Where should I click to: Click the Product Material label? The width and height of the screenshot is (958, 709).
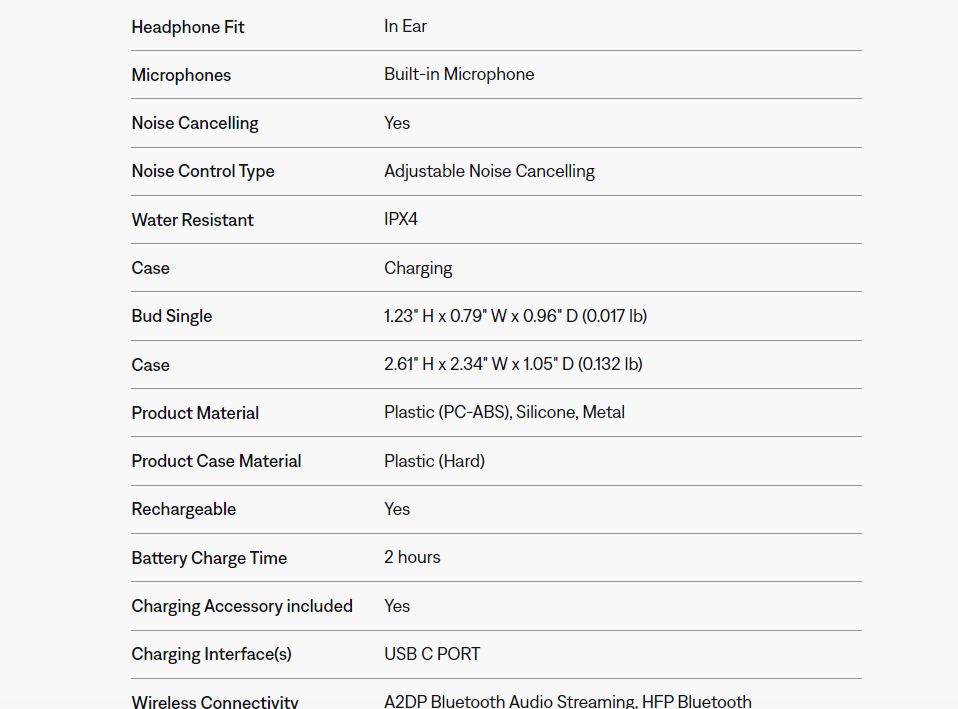click(x=195, y=413)
